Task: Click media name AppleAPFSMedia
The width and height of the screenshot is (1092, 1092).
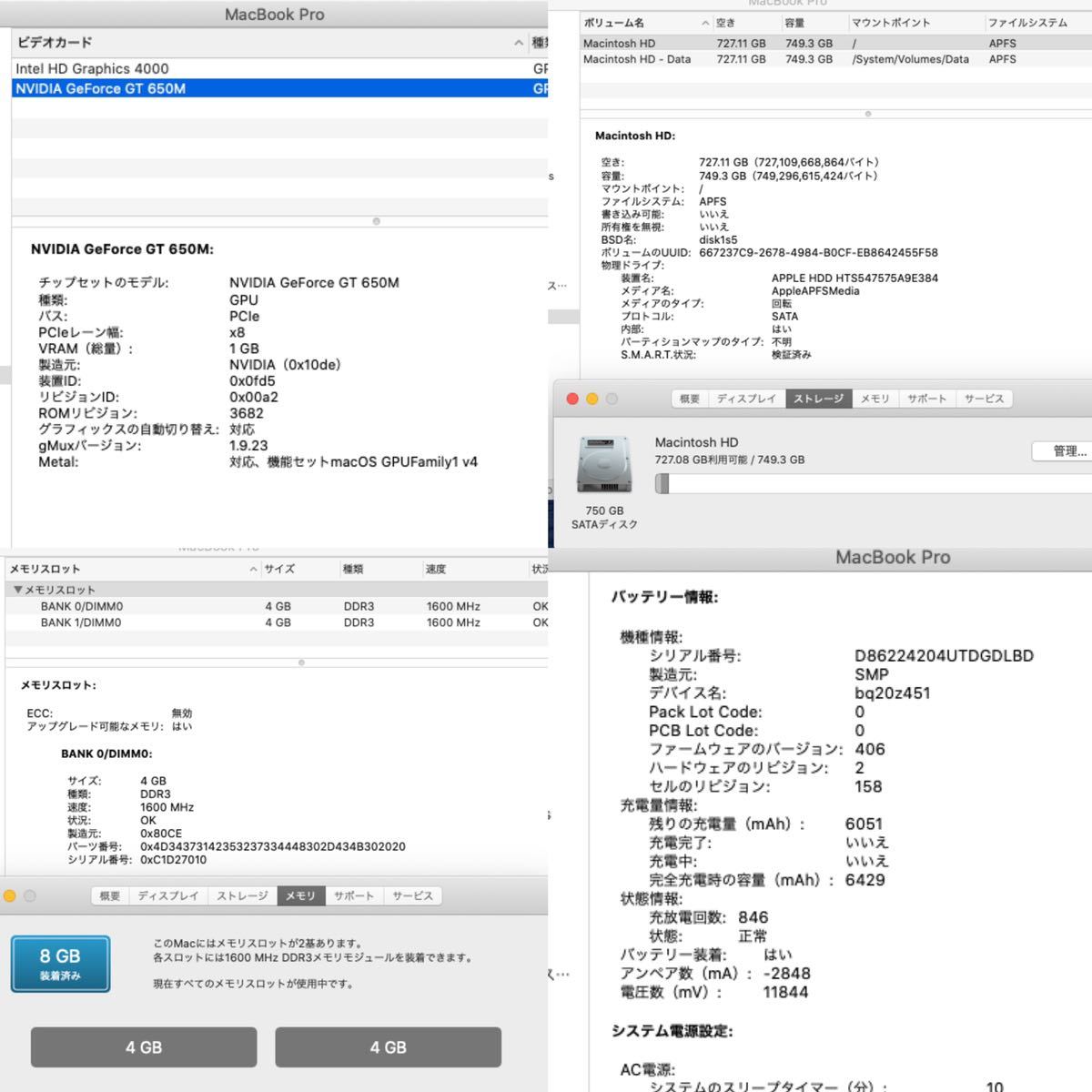Action: pyautogui.click(x=815, y=291)
